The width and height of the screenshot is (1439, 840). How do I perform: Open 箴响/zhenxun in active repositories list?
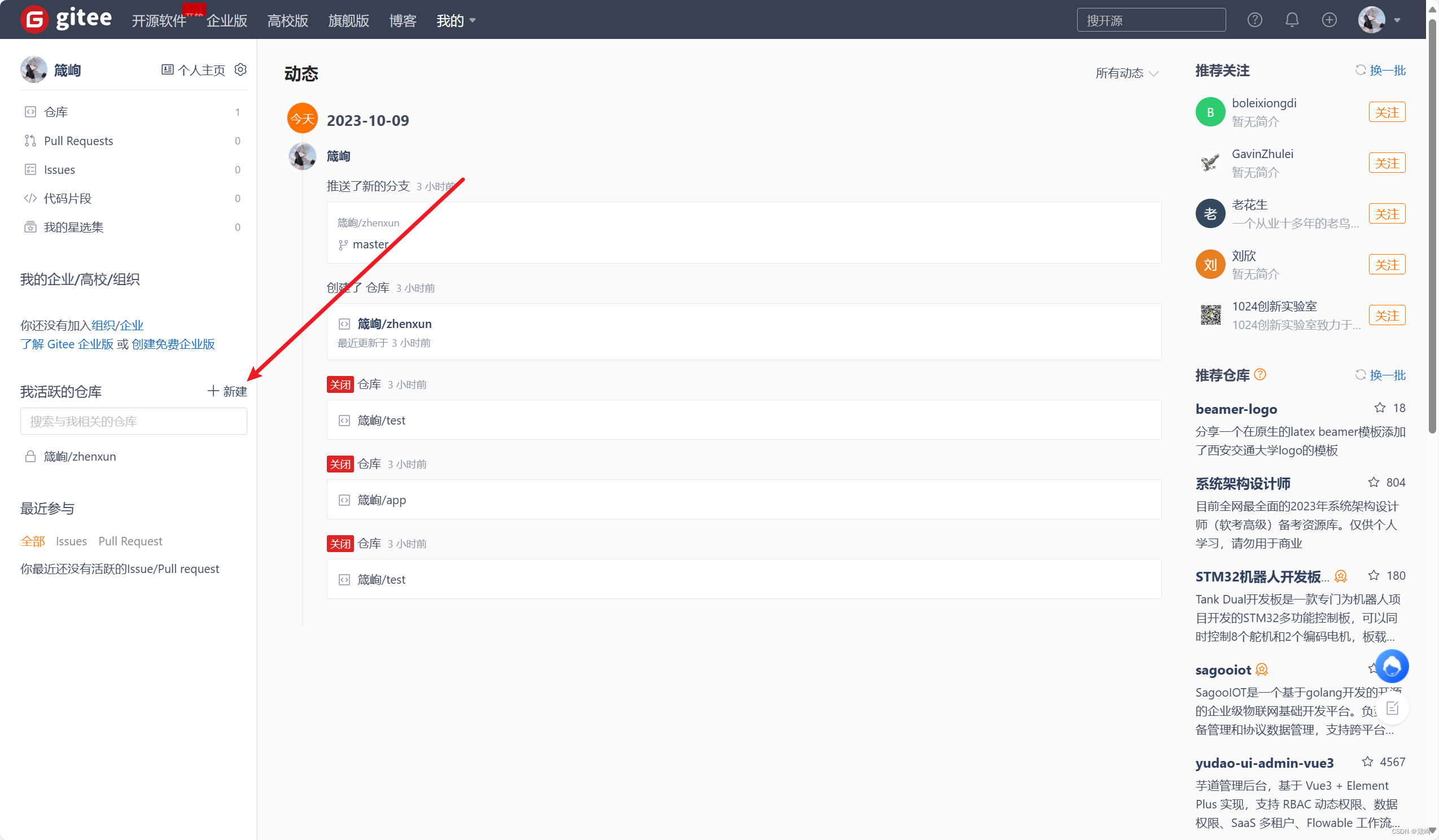point(80,456)
